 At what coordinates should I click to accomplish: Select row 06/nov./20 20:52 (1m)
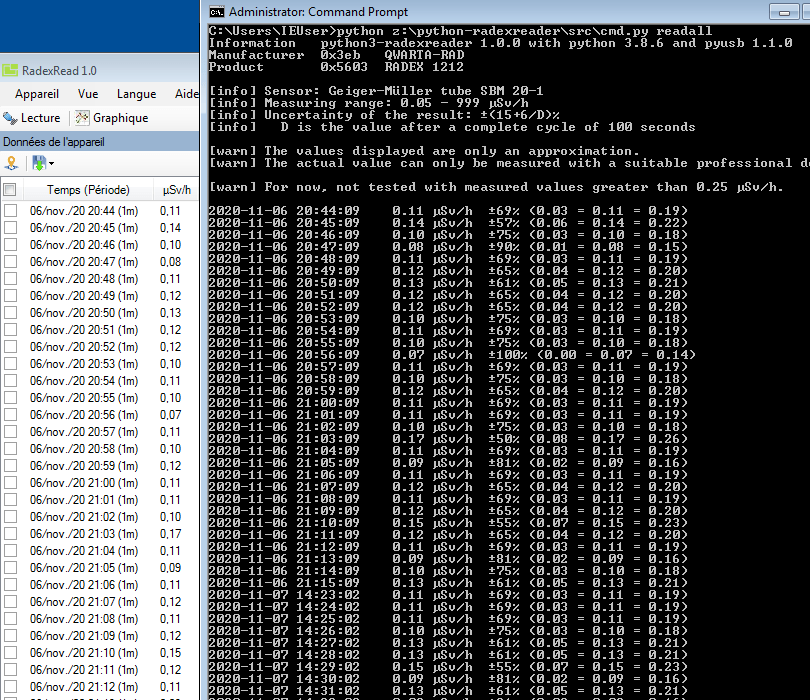coord(99,347)
